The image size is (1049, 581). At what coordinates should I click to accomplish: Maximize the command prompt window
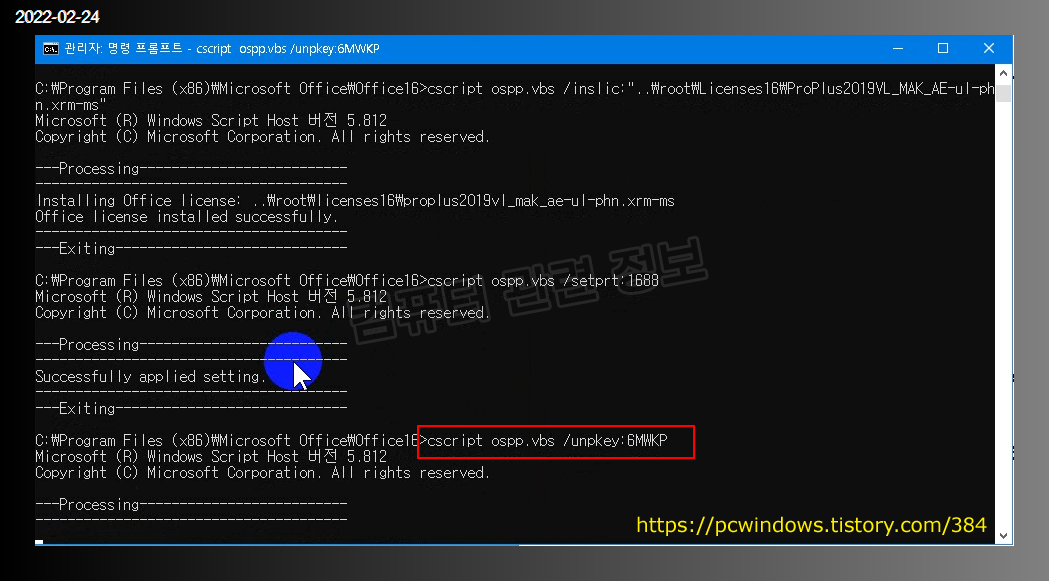pyautogui.click(x=943, y=49)
